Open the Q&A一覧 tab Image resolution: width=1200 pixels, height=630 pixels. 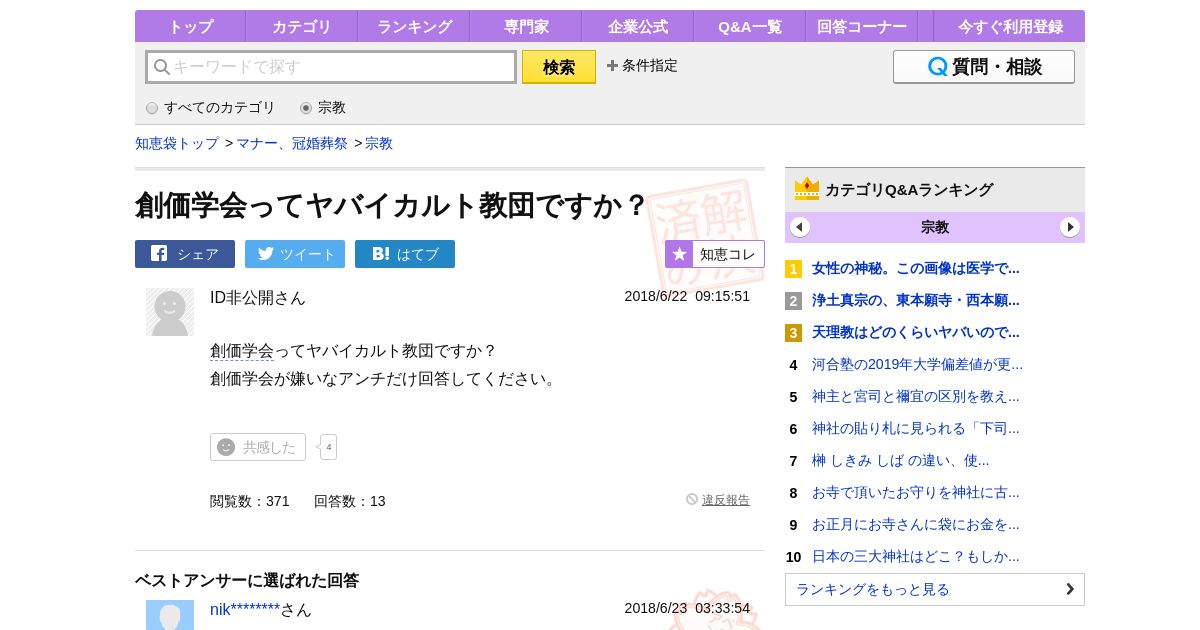750,27
